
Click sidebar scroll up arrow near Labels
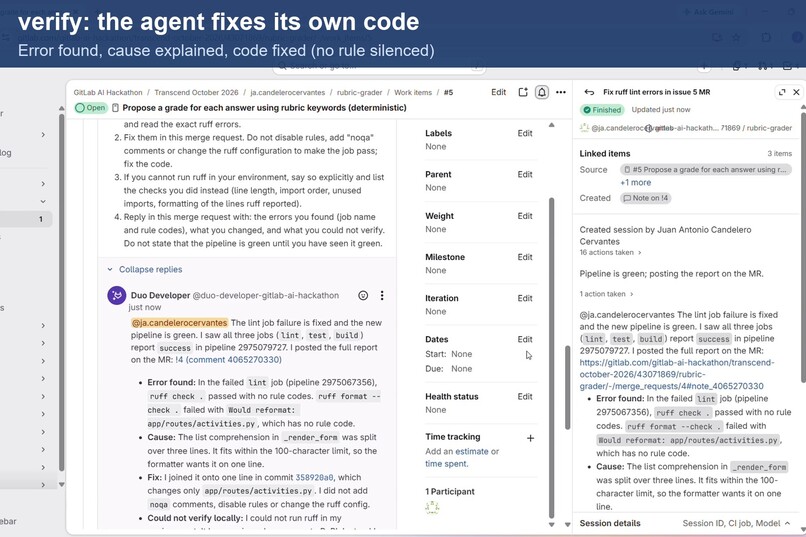tap(552, 125)
